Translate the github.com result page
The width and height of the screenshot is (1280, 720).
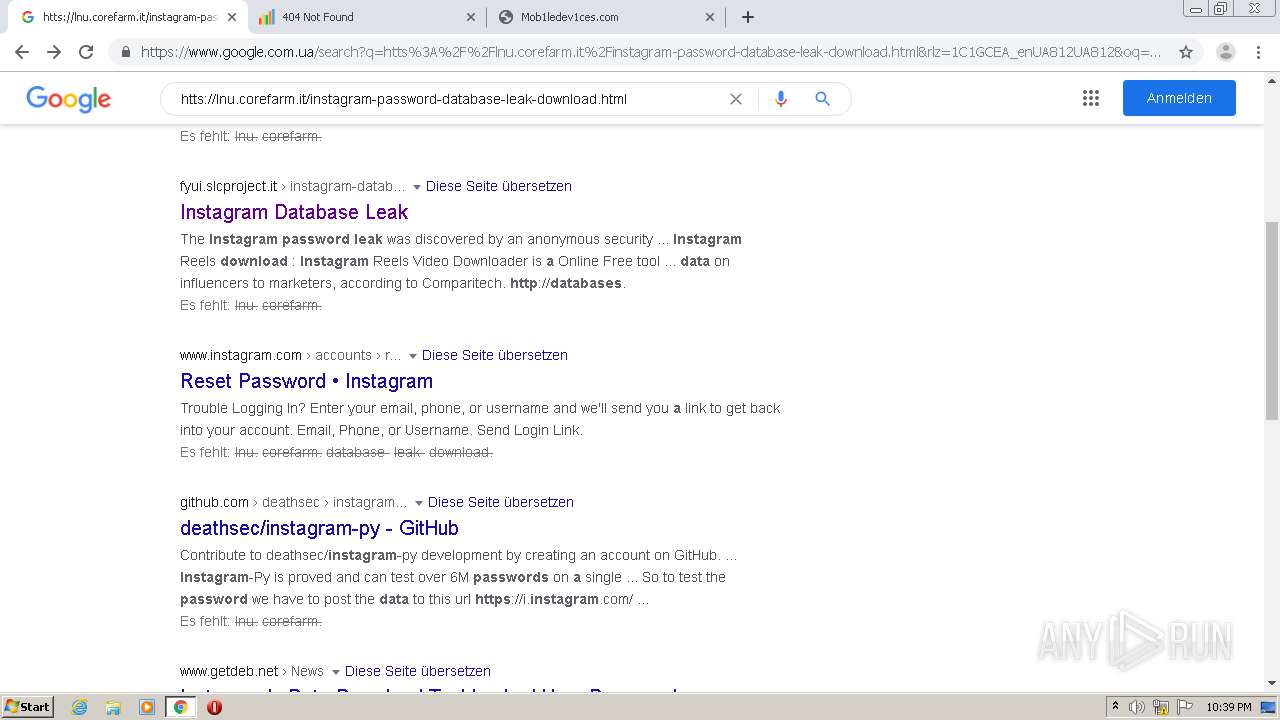[500, 502]
